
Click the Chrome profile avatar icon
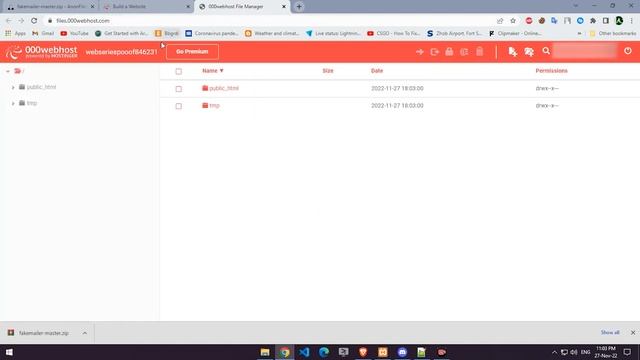[x=619, y=20]
